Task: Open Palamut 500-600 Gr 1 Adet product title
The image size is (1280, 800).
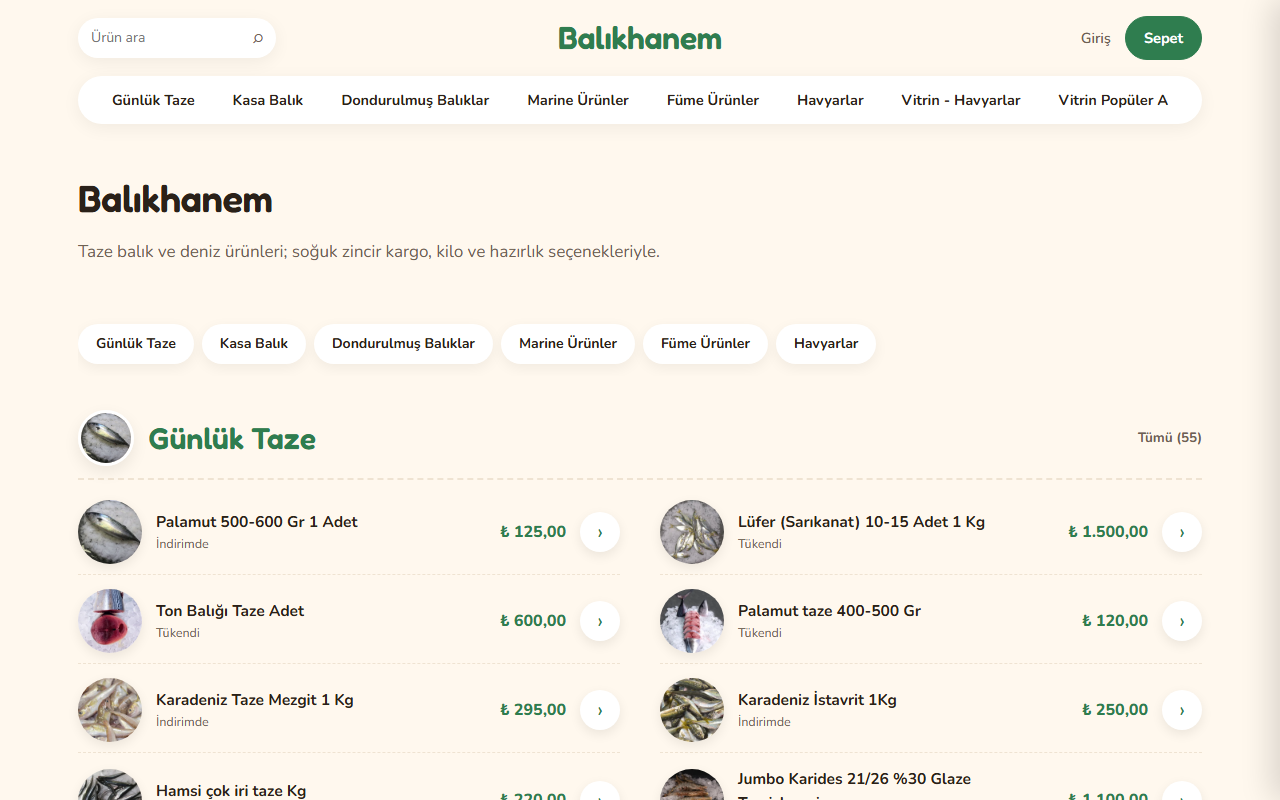Action: (x=257, y=522)
